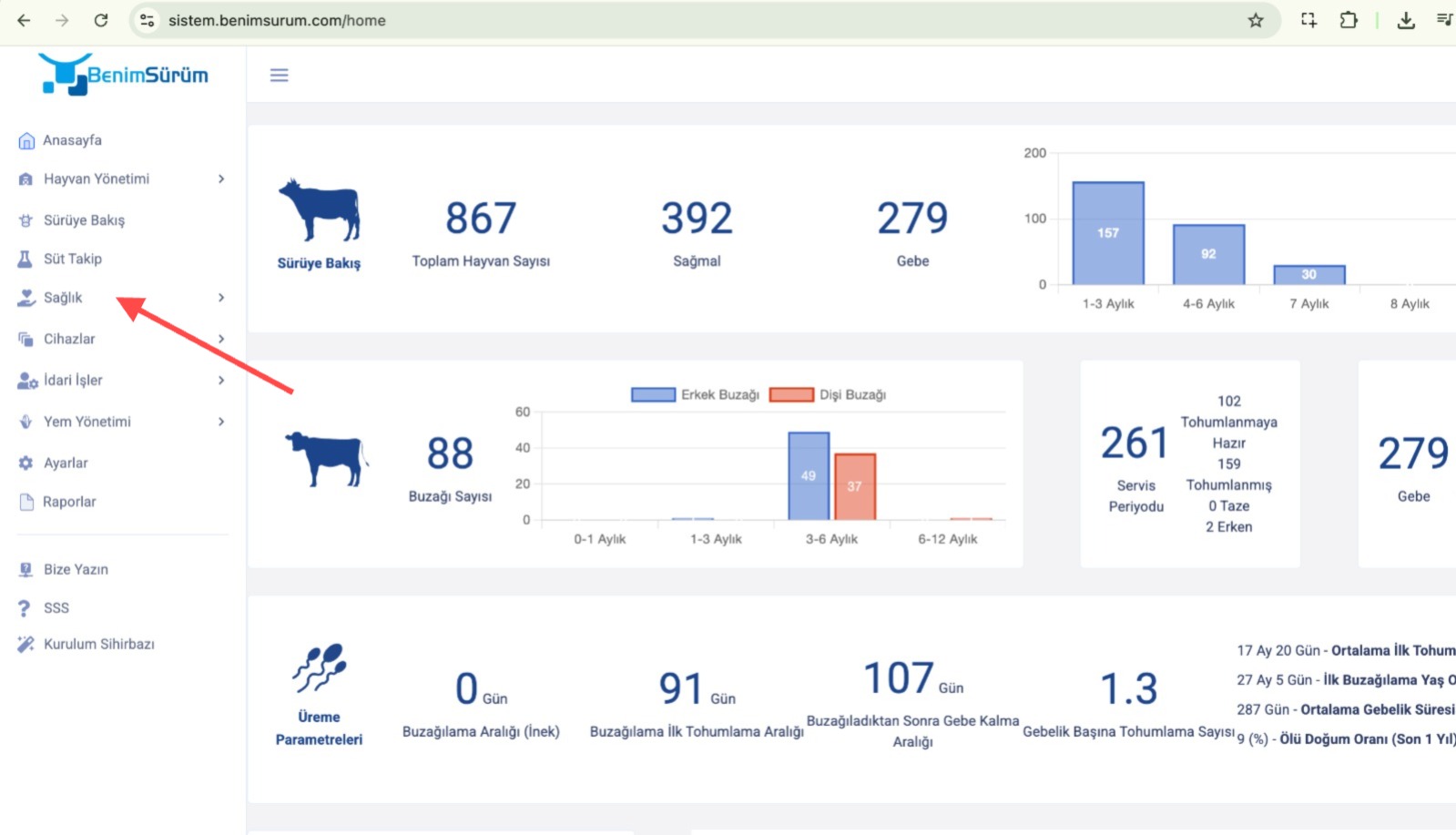1456x835 pixels.
Task: Open İdari İşler in the sidebar
Action: click(x=73, y=381)
